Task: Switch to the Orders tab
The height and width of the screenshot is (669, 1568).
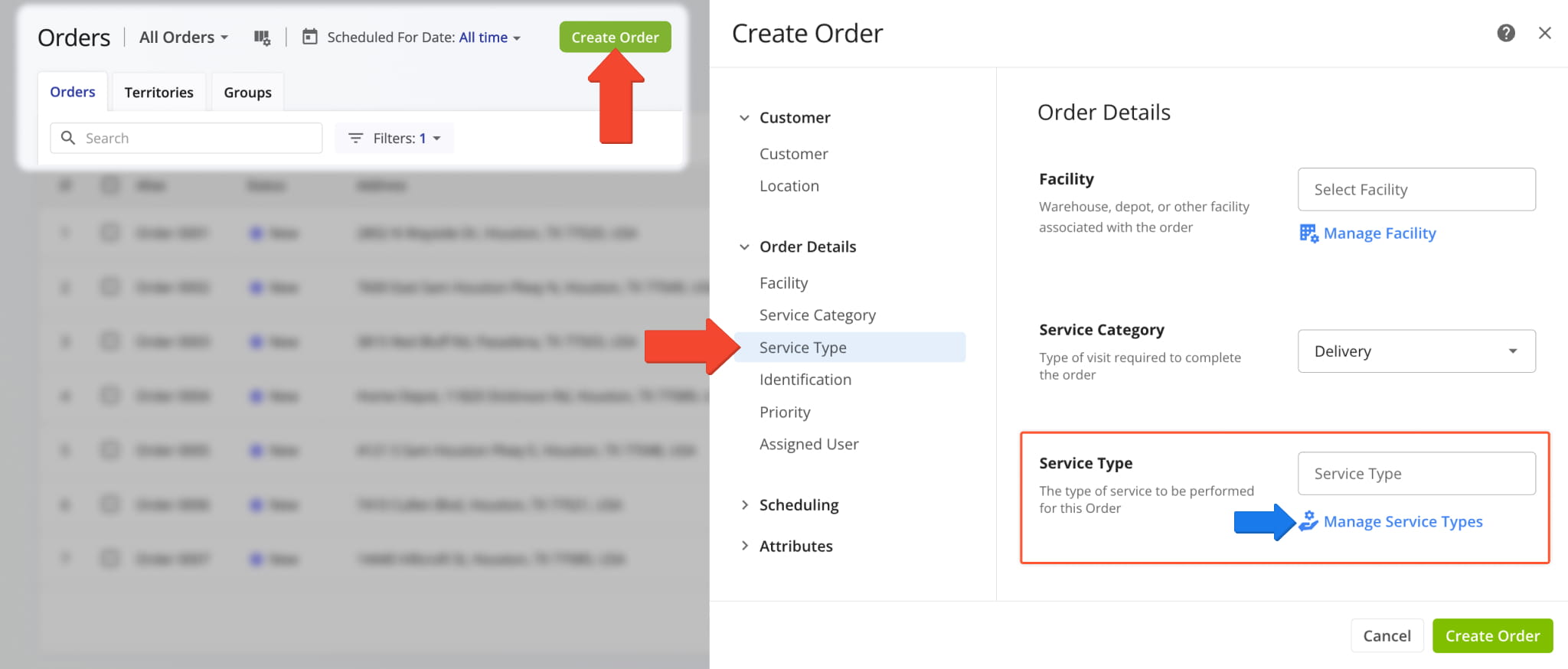Action: pyautogui.click(x=73, y=92)
